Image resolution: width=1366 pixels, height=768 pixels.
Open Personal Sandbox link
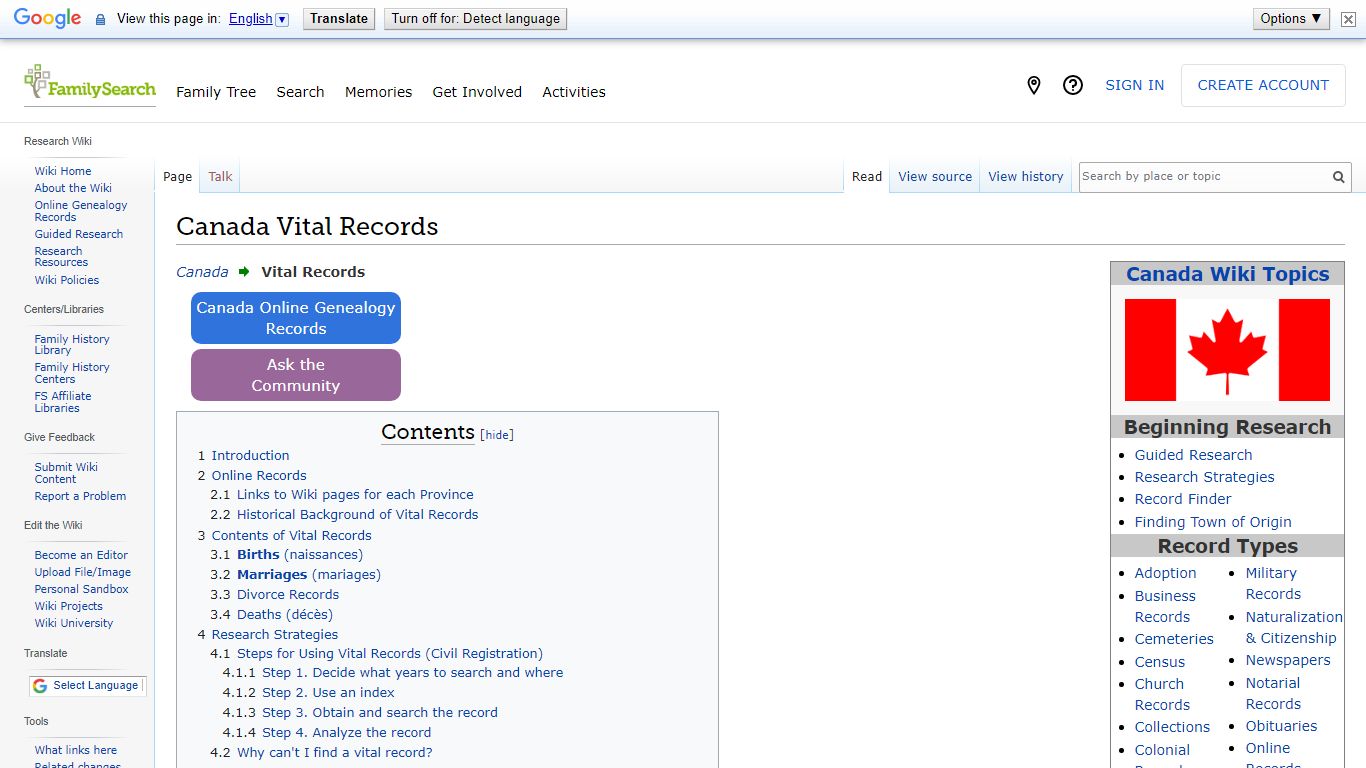coord(82,589)
